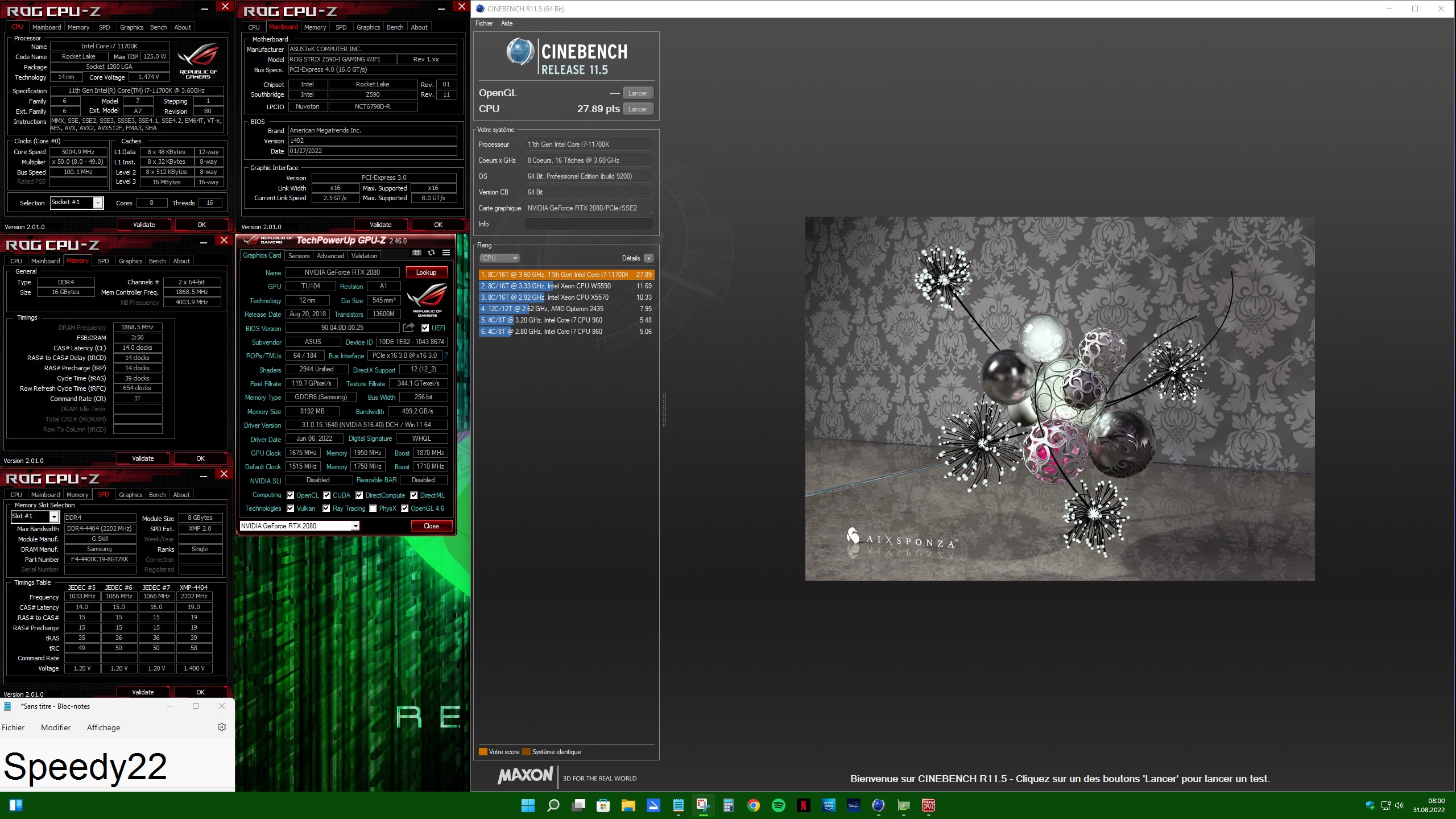The width and height of the screenshot is (1456, 819).
Task: Open the Fichier menu in Cinebench
Action: [484, 23]
